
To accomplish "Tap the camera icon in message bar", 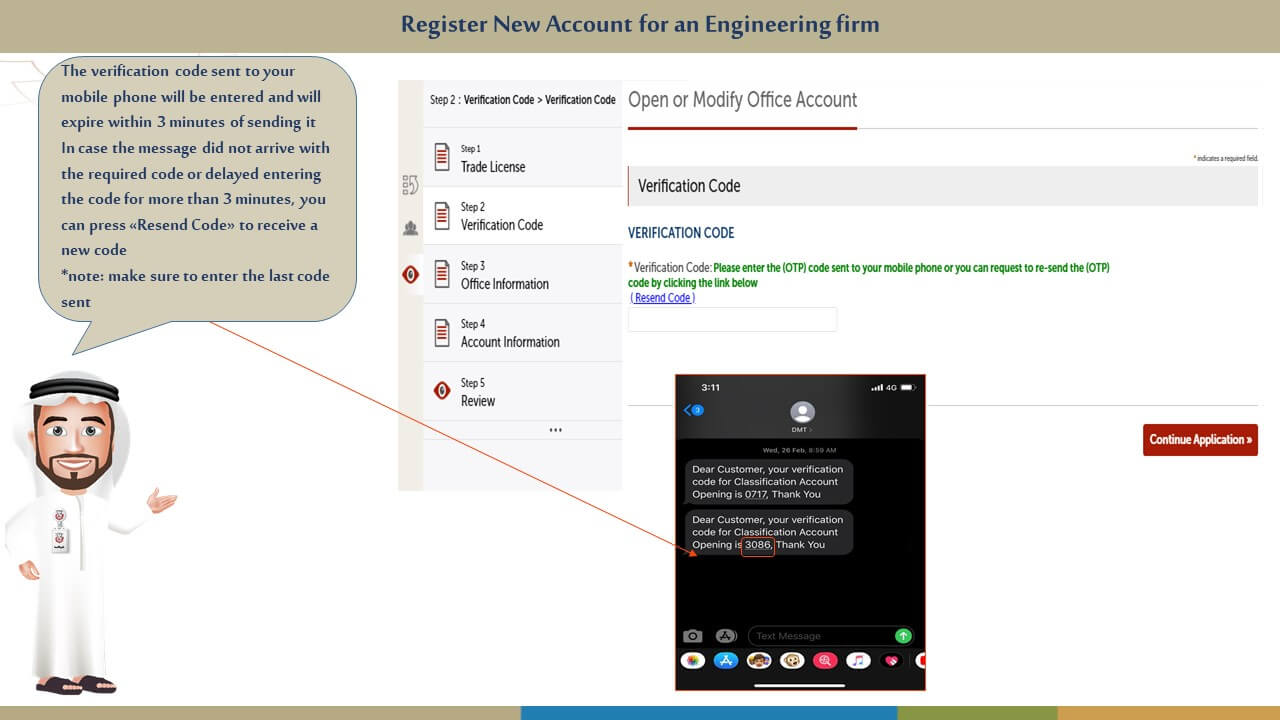I will coord(692,636).
